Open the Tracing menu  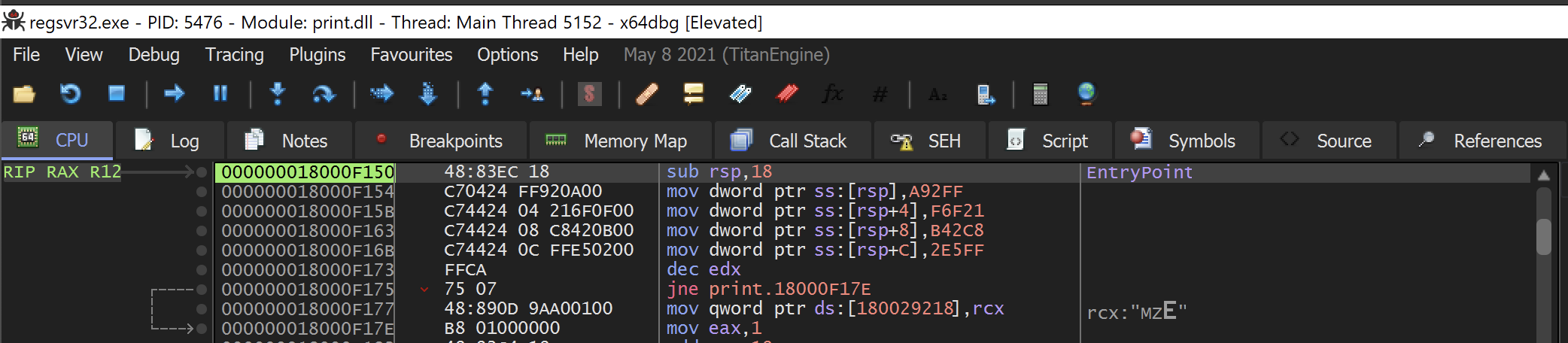click(x=235, y=55)
